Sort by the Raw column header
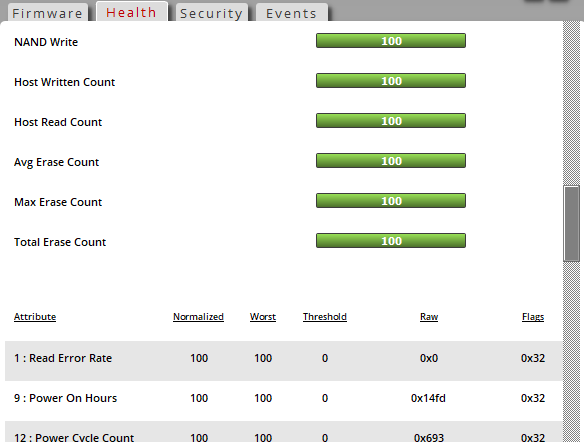Screen dimensions: 584x443 429,317
